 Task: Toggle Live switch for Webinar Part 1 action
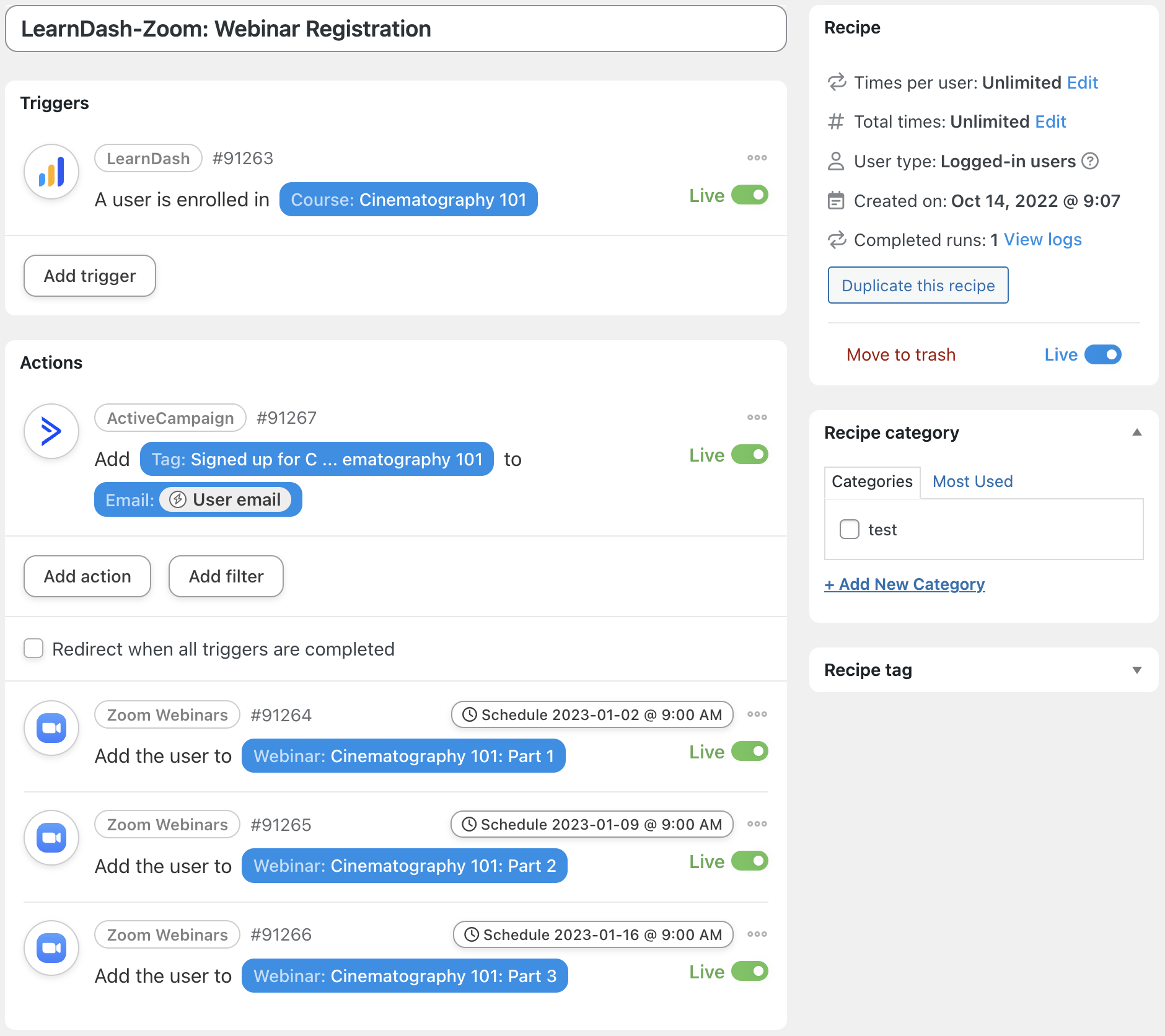pos(750,752)
